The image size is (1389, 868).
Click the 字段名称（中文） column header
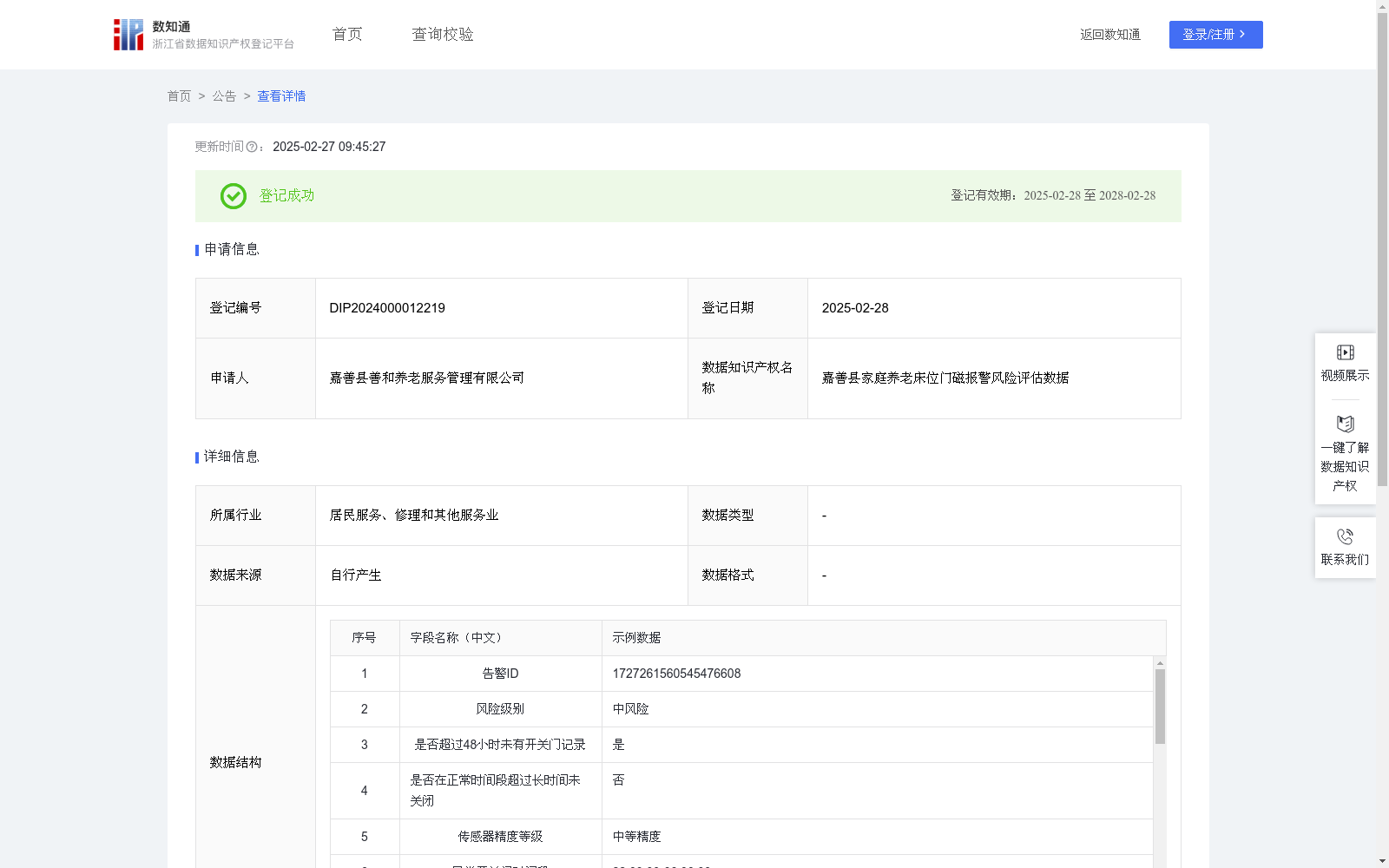pyautogui.click(x=458, y=638)
